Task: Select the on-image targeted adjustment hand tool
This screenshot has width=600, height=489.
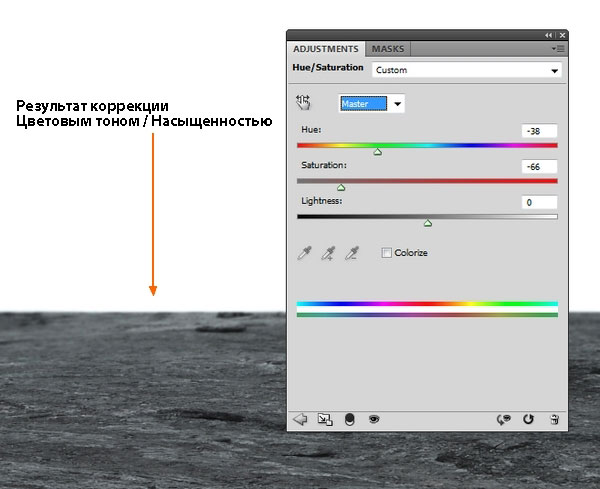Action: pos(303,103)
